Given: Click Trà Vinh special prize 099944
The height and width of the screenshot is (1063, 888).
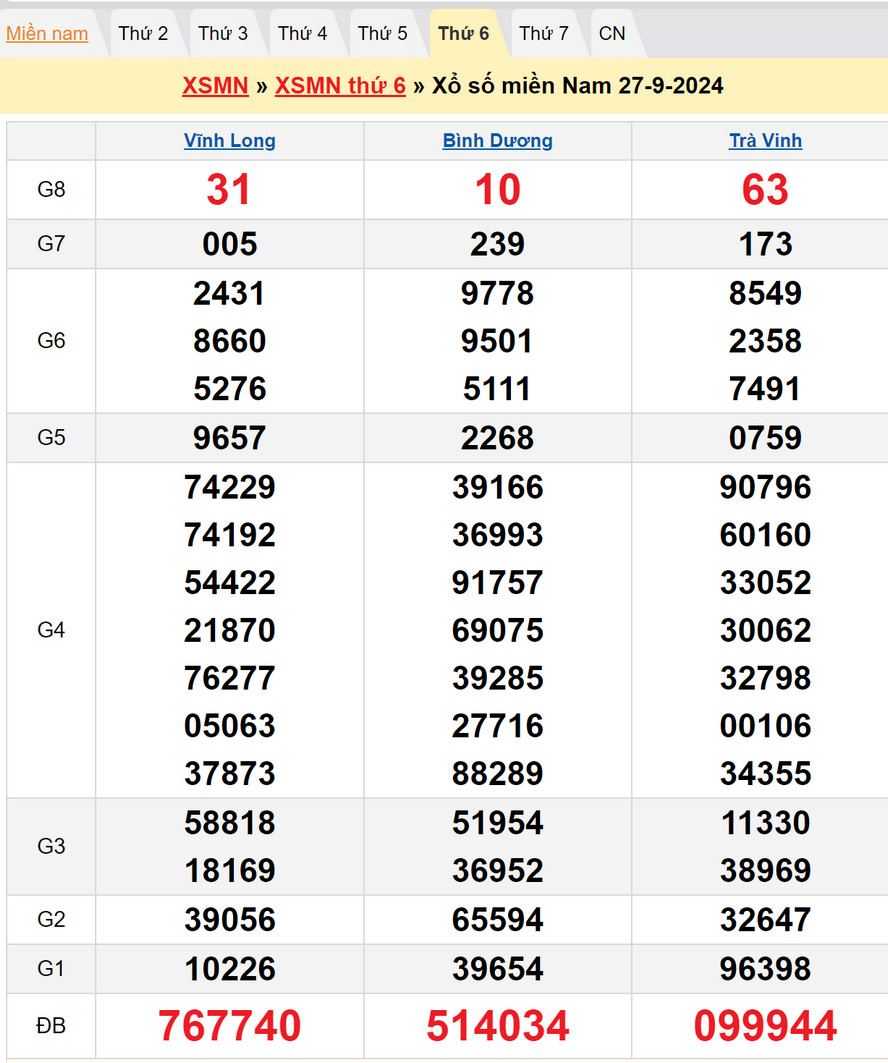Looking at the screenshot, I should pos(765,1026).
